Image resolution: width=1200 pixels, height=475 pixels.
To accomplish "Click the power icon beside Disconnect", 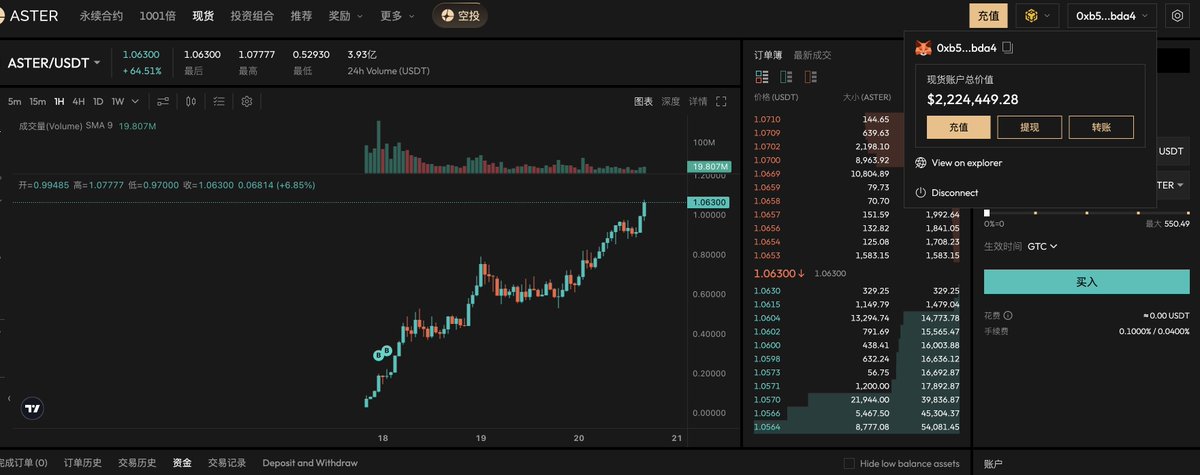I will [921, 192].
